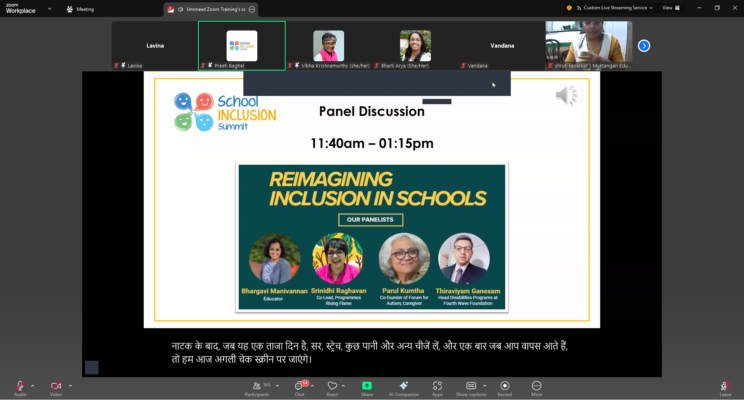Click the encryption shield icon
744x400 pixels.
569,8
